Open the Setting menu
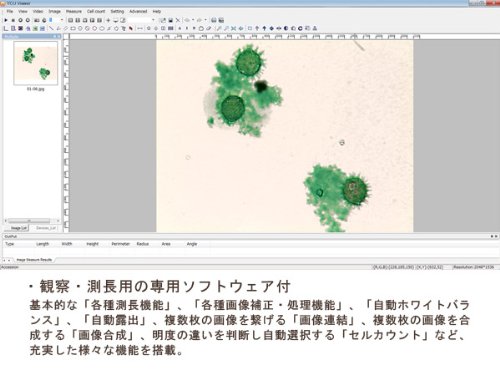This screenshot has width=500, height=375. point(117,11)
